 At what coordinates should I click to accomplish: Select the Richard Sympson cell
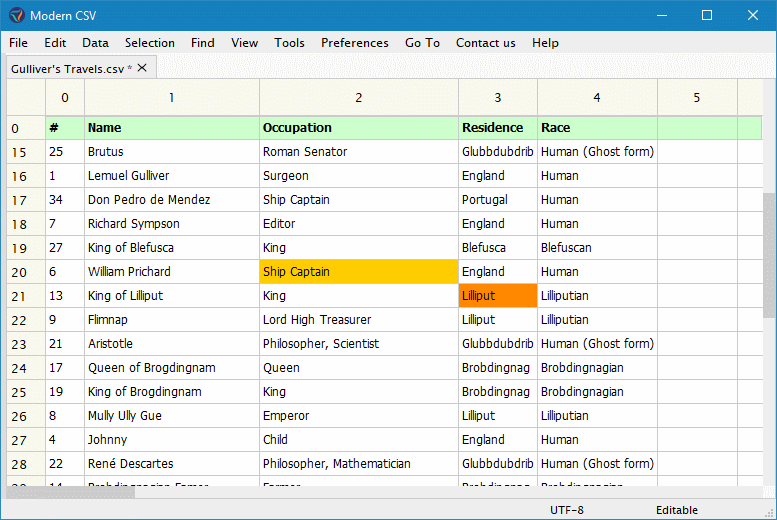(171, 224)
